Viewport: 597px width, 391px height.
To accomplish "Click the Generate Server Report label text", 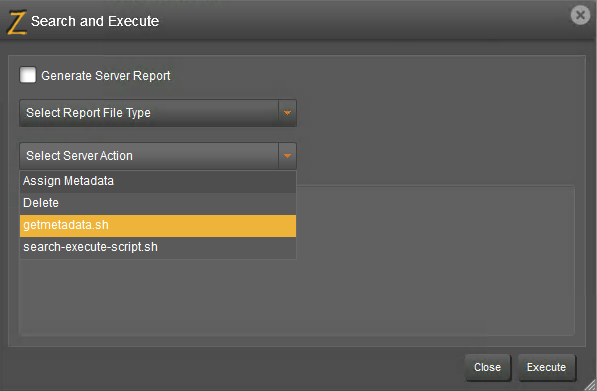I will [105, 76].
